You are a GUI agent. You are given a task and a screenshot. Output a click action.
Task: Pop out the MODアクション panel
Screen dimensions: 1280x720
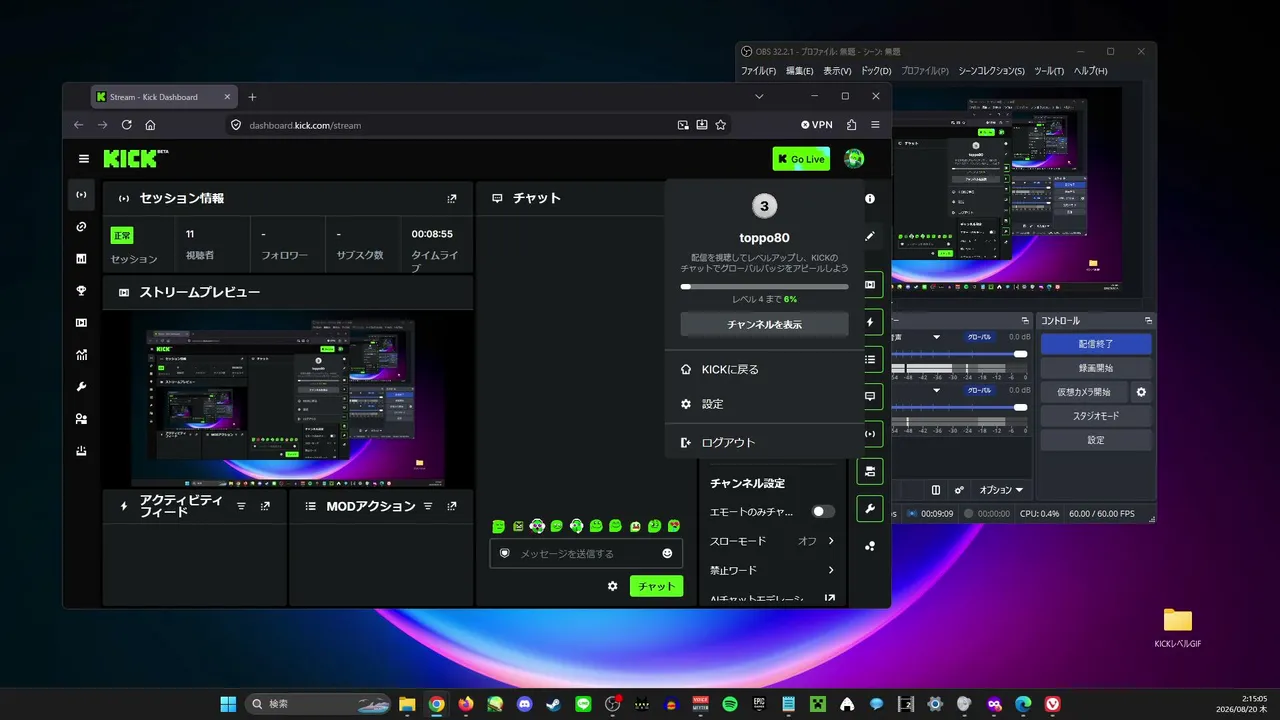452,506
